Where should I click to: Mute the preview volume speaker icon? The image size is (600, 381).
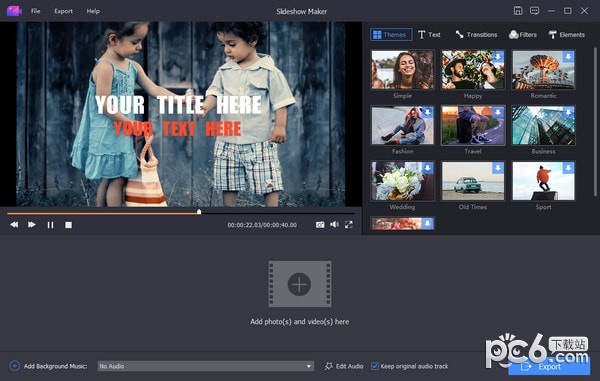tap(334, 225)
